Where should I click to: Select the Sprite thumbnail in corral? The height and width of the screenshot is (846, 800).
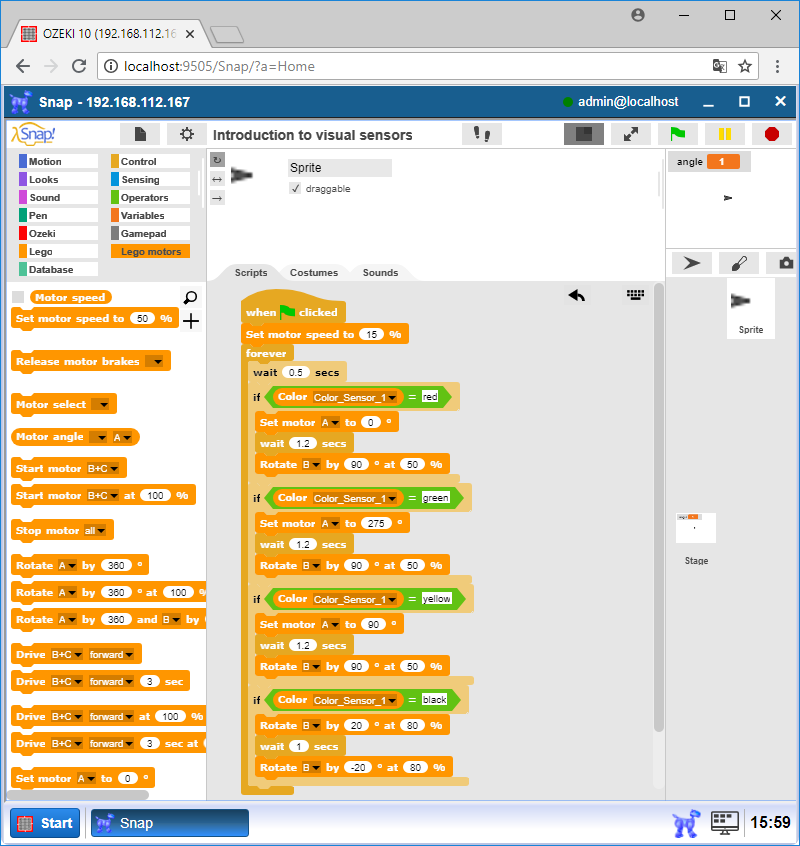tap(750, 309)
